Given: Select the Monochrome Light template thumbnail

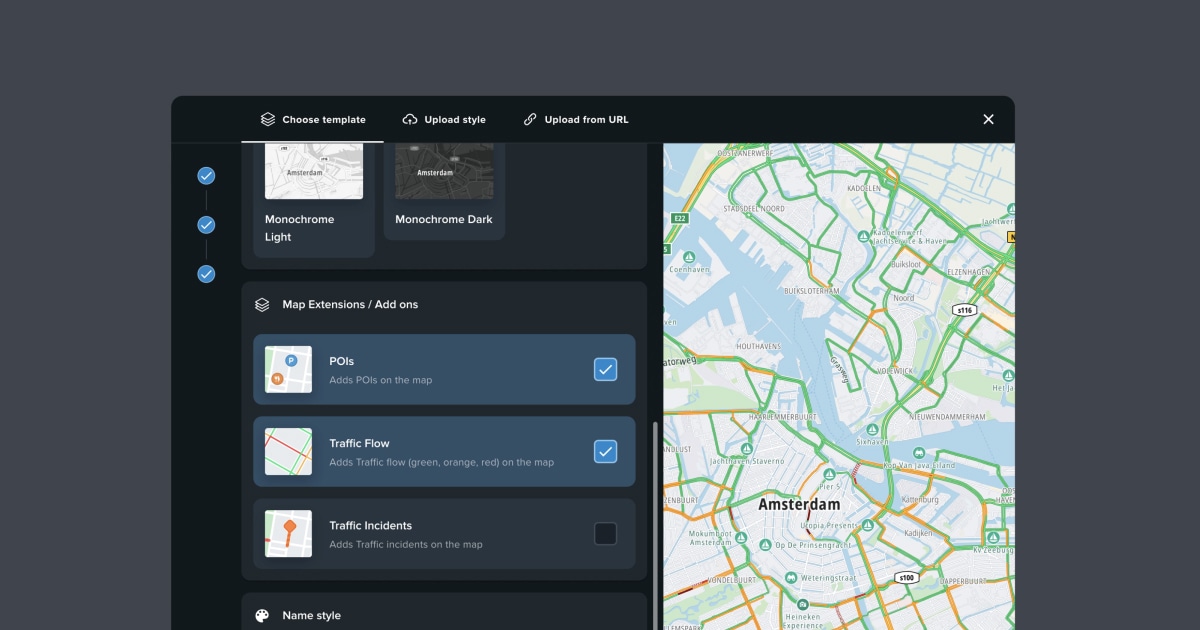Looking at the screenshot, I should pos(314,171).
